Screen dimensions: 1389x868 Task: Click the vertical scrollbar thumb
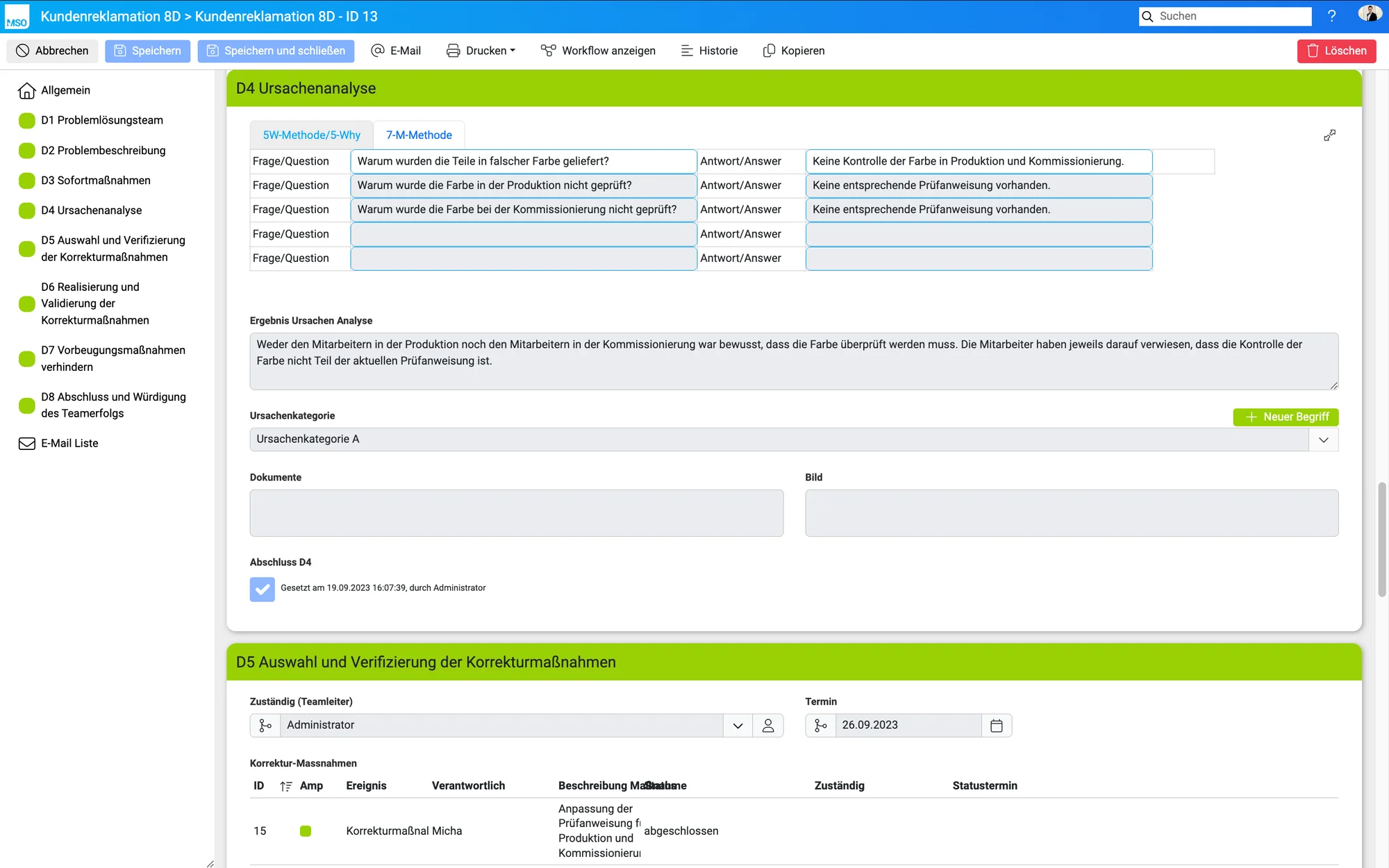[1382, 540]
